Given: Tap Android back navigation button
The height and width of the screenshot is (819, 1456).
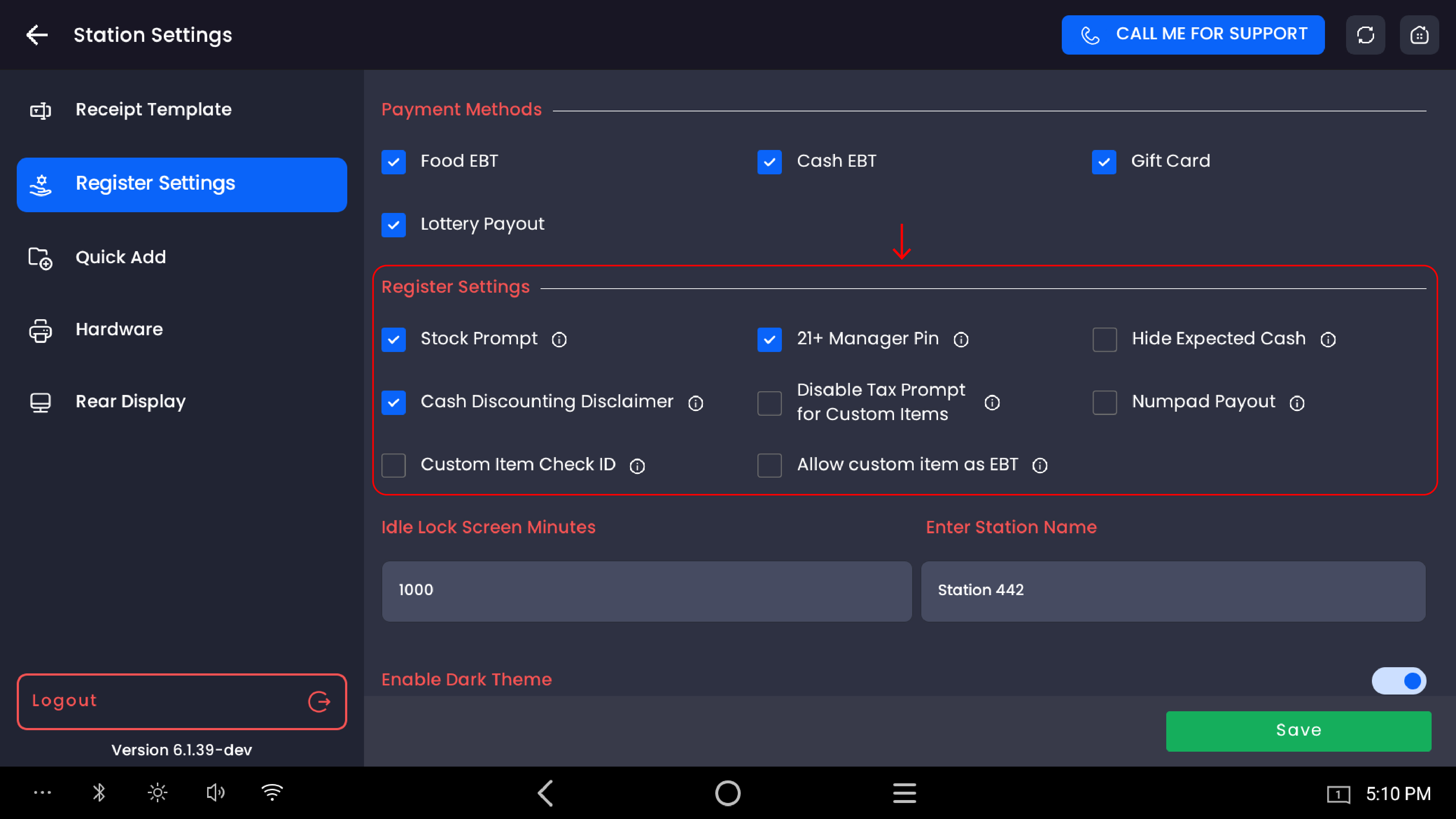Looking at the screenshot, I should point(545,793).
